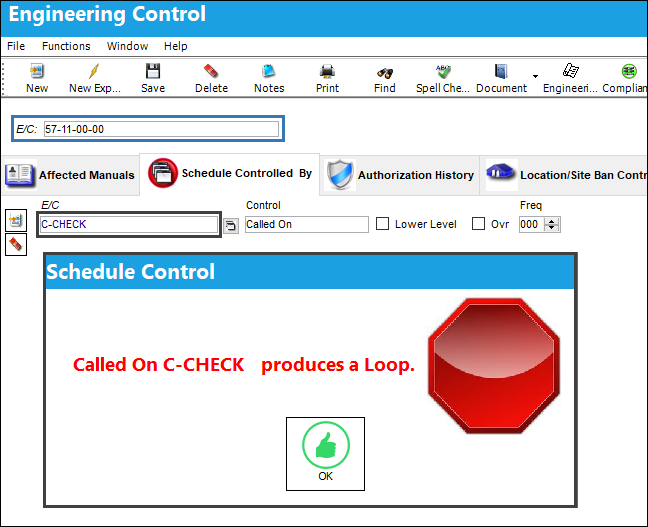Open the Location/Site Ban Control tab
The width and height of the screenshot is (648, 527).
(x=564, y=175)
